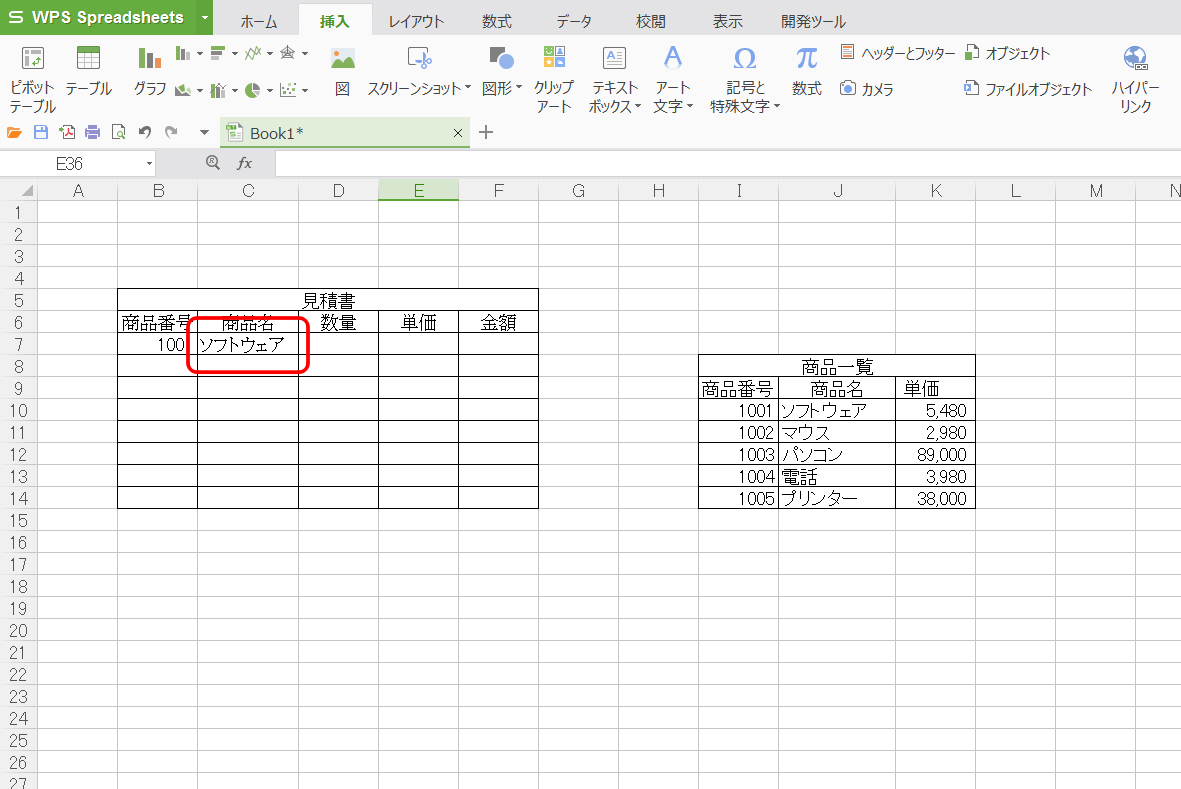Insert a pivot table

click(32, 78)
